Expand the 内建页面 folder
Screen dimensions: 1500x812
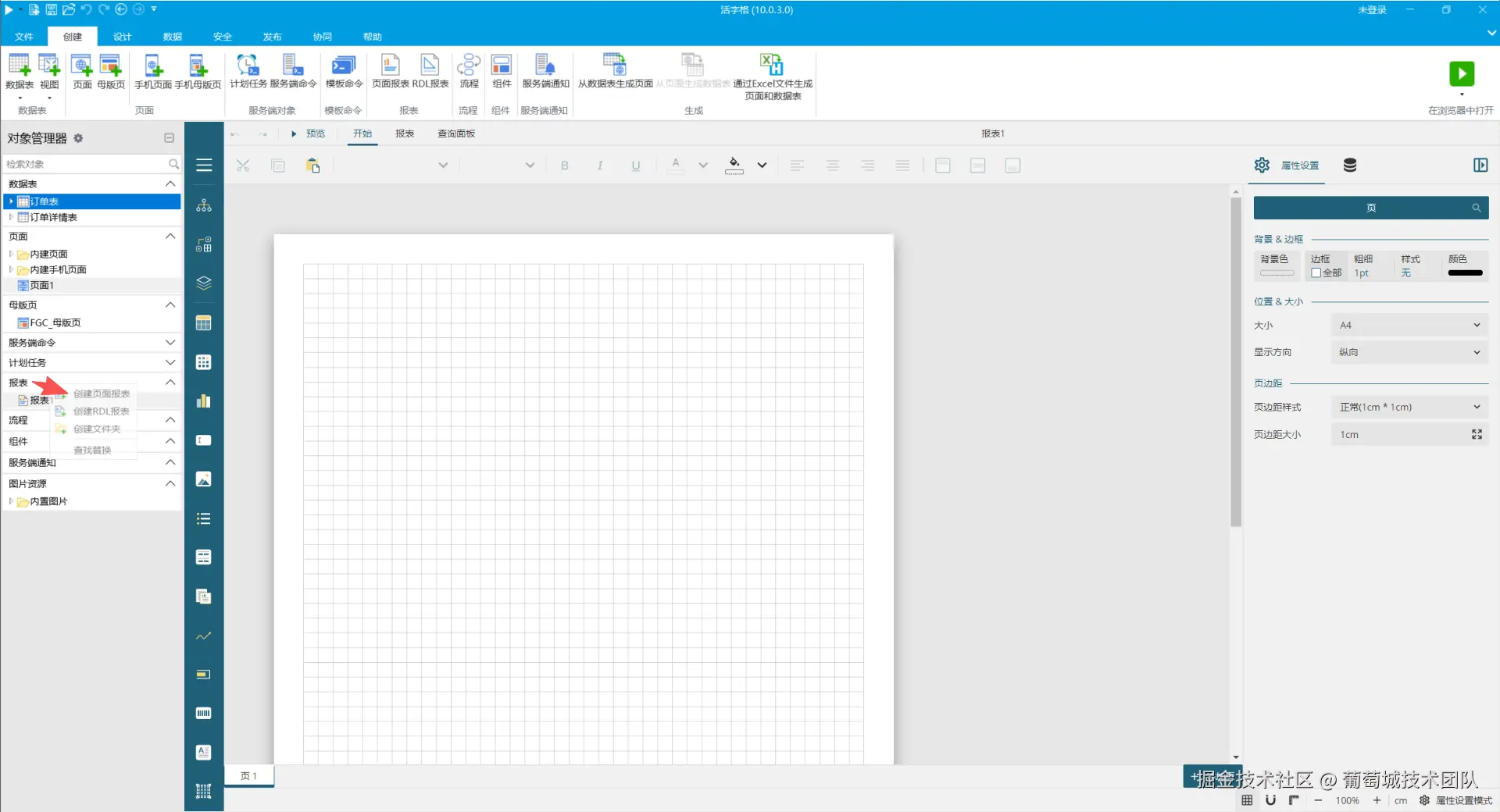click(x=11, y=254)
